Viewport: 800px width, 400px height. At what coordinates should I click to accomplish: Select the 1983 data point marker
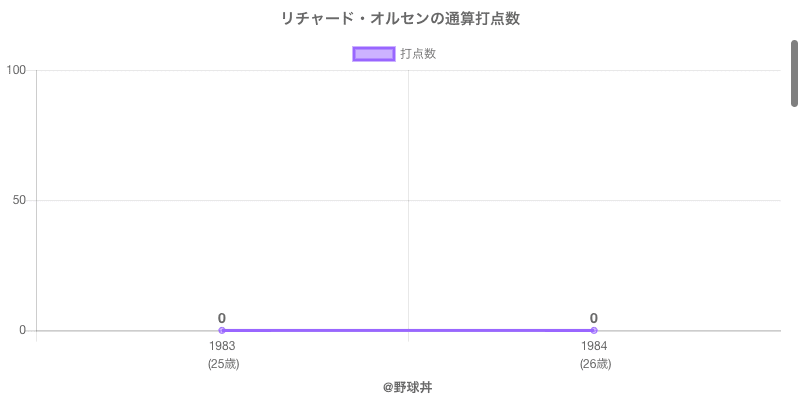[222, 330]
